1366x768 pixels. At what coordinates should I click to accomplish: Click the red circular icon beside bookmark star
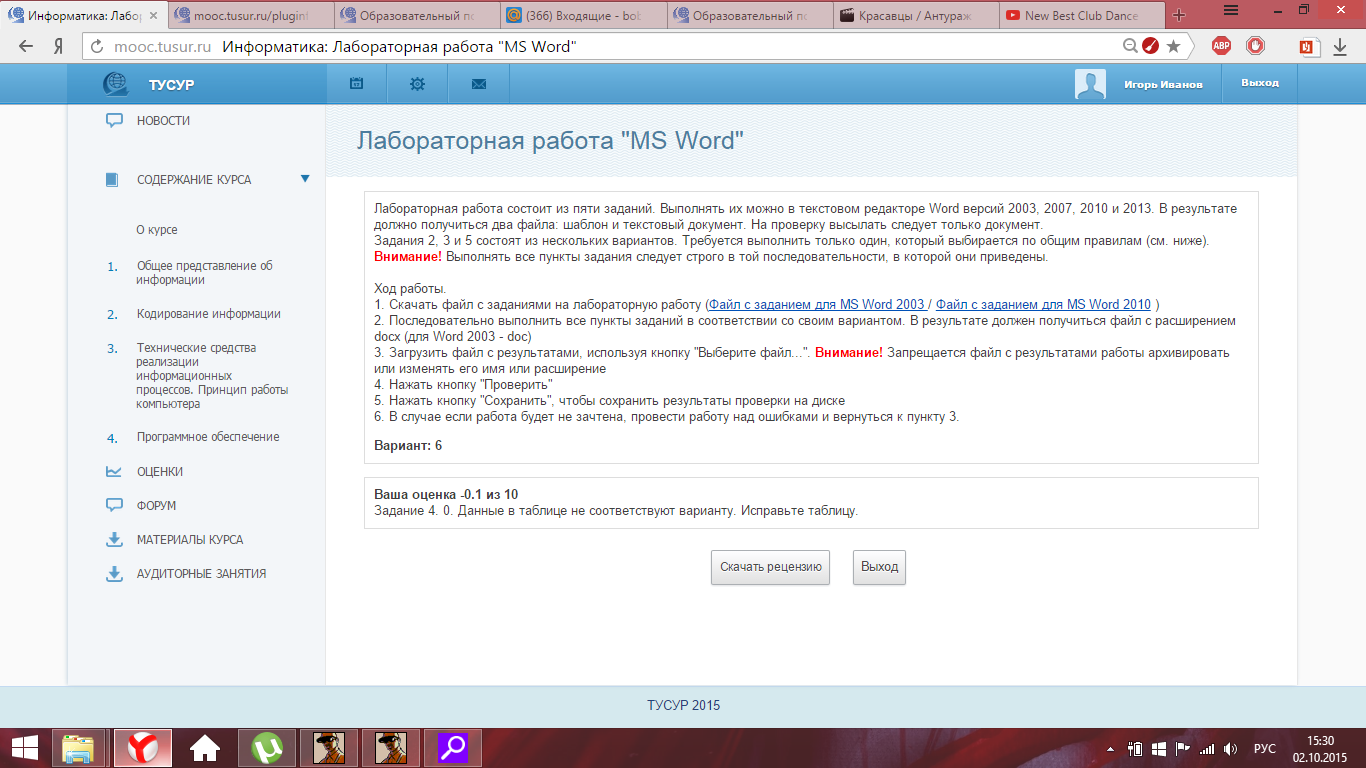click(1151, 46)
